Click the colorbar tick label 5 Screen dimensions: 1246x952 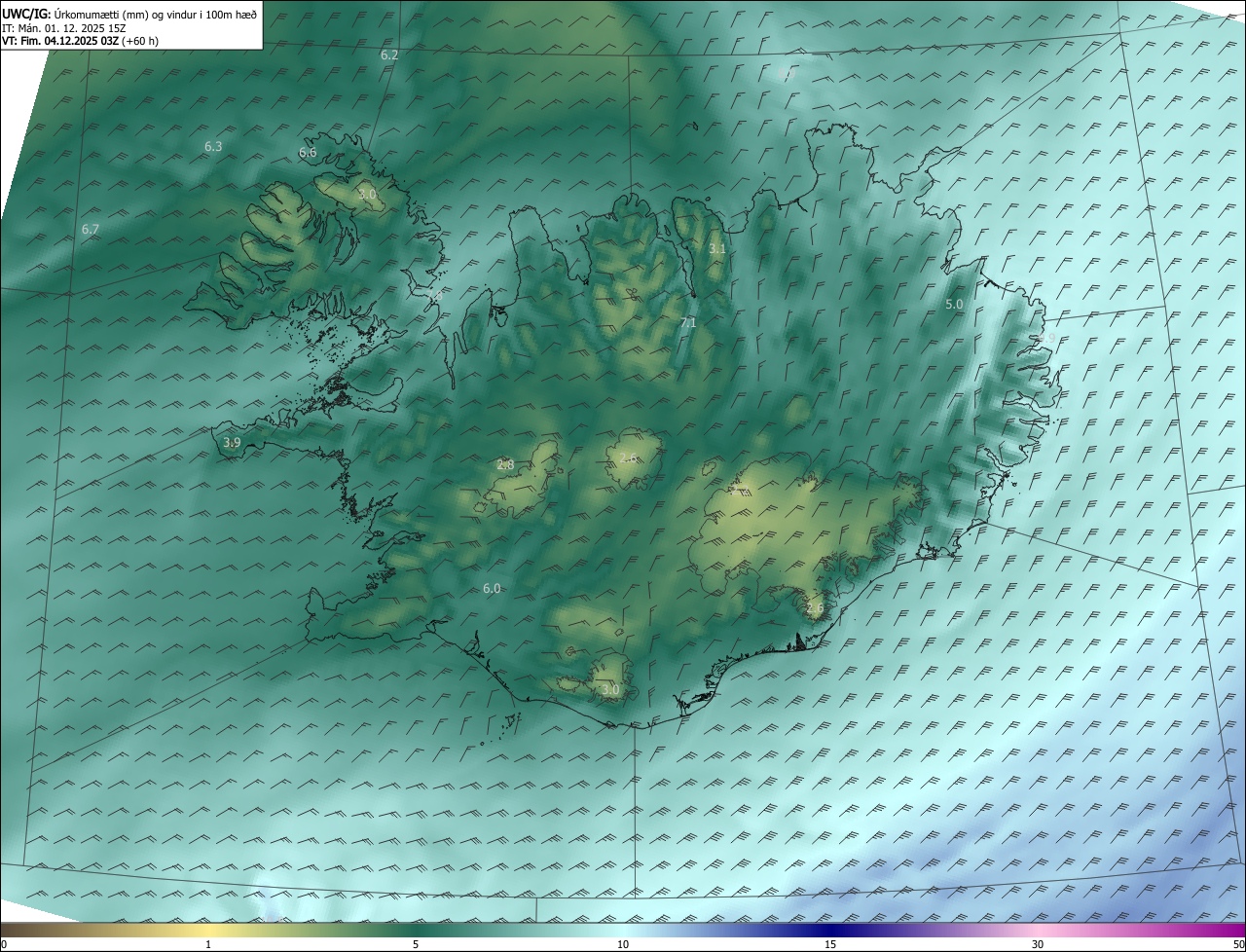click(x=416, y=945)
